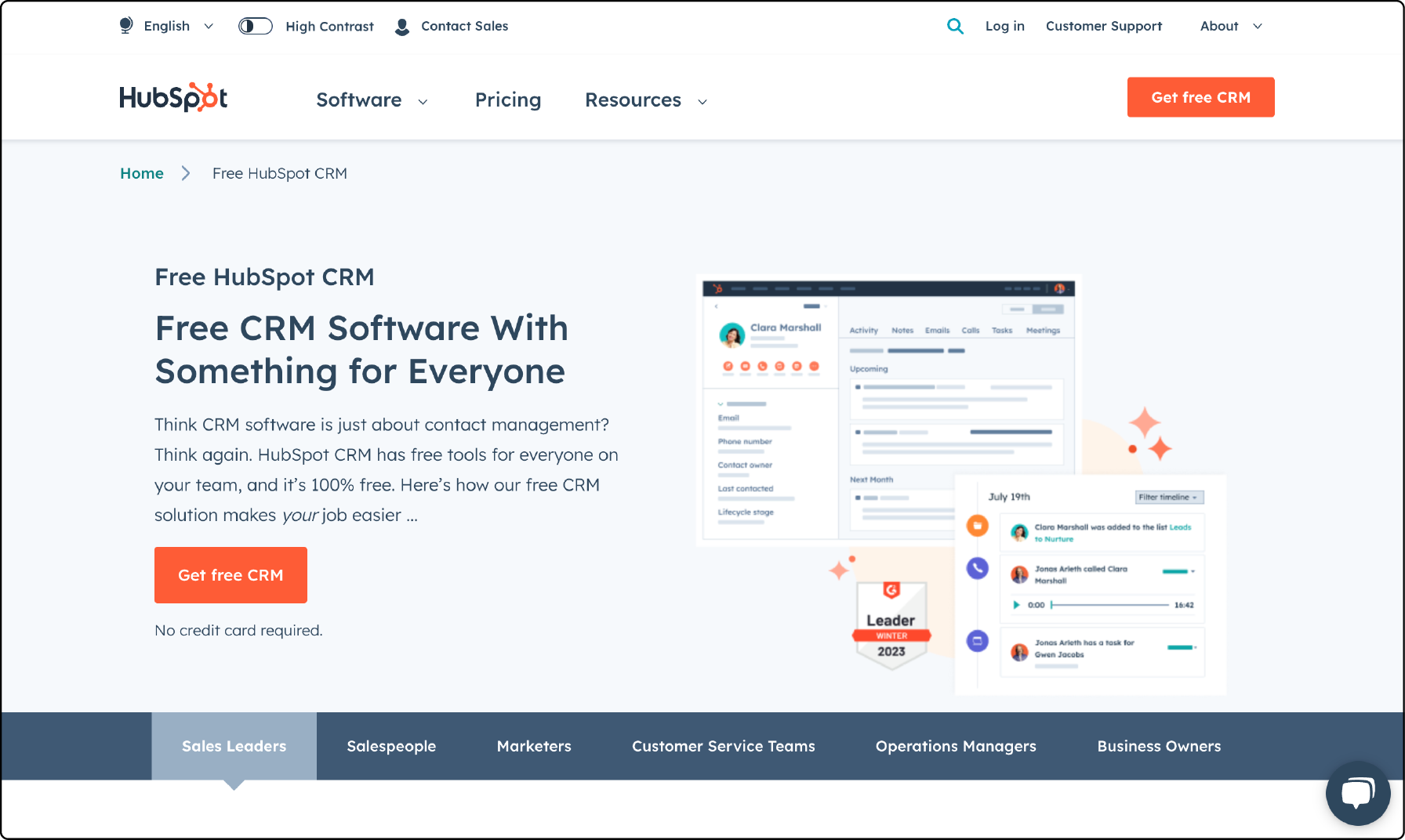Open the English language dropdown chevron
Image resolution: width=1405 pixels, height=840 pixels.
click(x=209, y=26)
